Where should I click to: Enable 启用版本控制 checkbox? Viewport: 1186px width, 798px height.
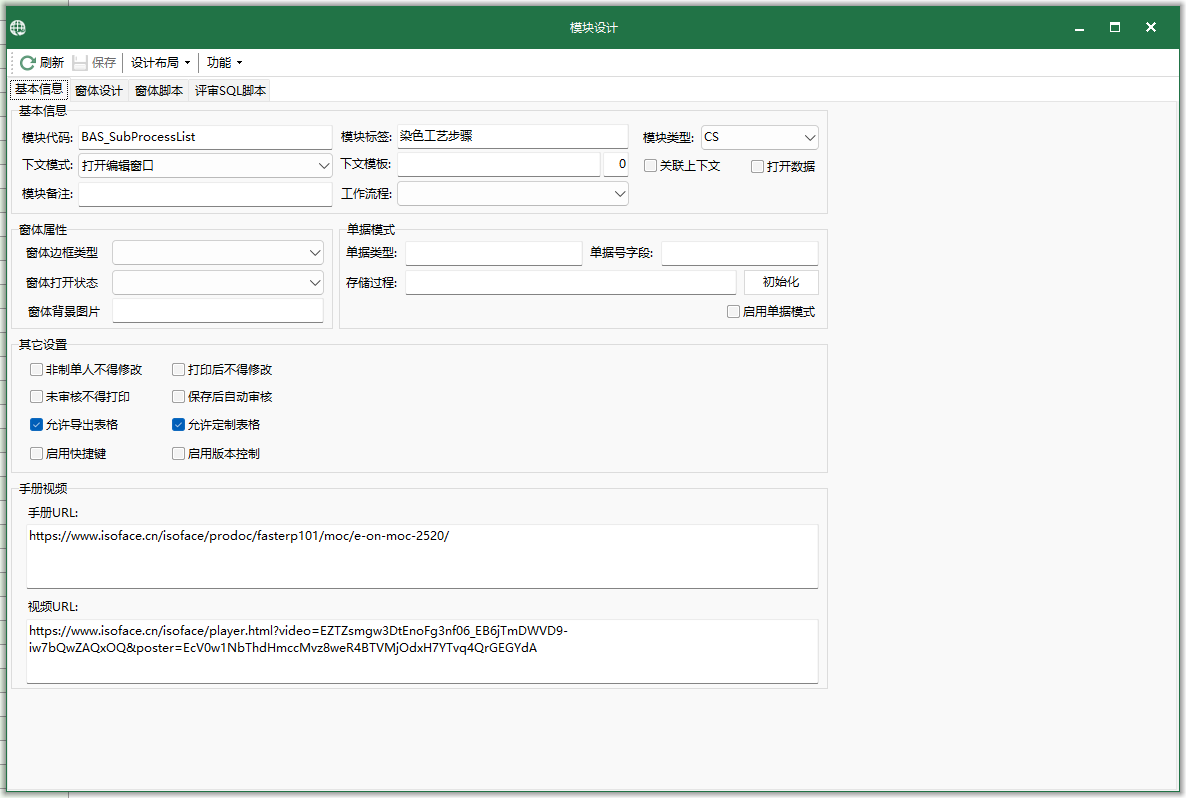(x=179, y=454)
